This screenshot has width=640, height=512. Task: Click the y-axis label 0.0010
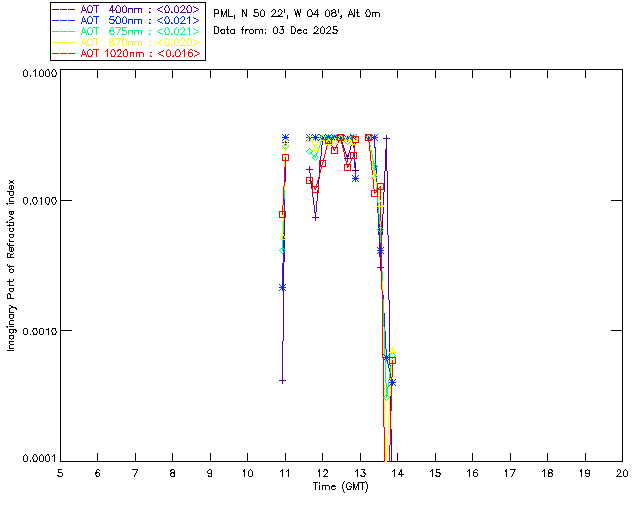pos(39,331)
